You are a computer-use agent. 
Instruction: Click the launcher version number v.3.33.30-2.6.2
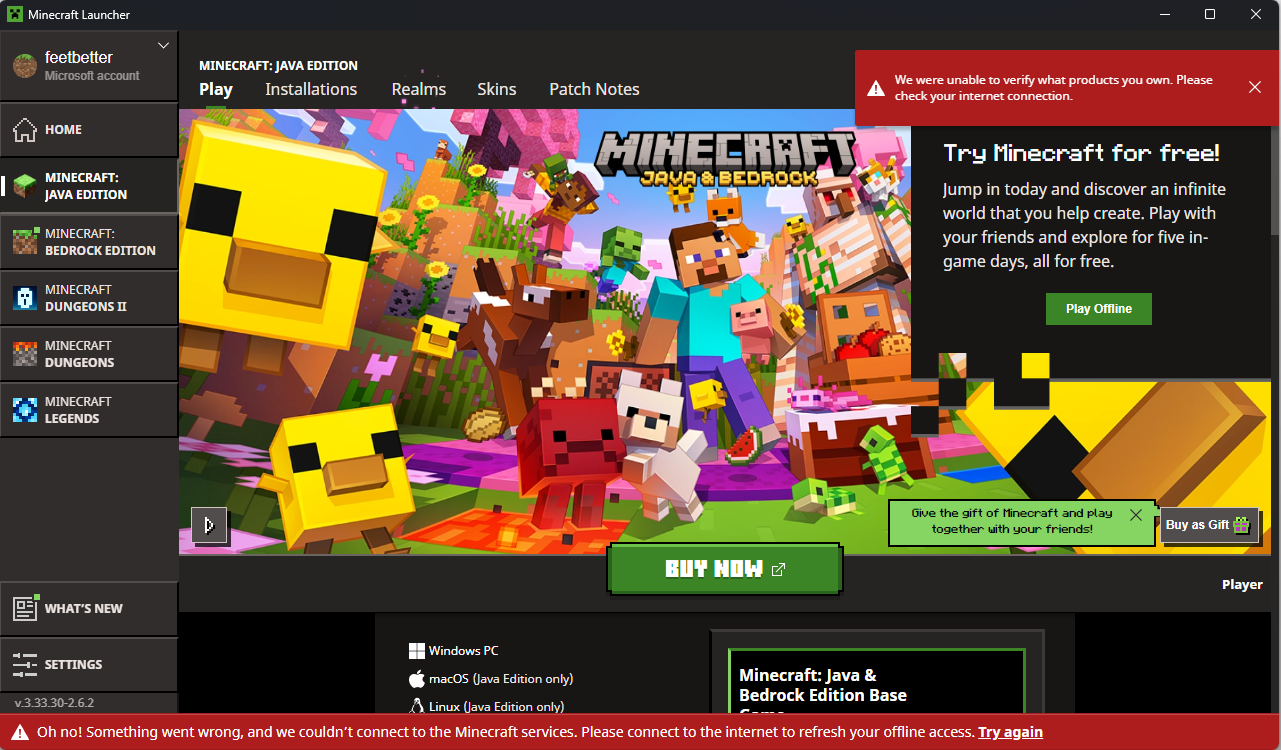tap(54, 703)
